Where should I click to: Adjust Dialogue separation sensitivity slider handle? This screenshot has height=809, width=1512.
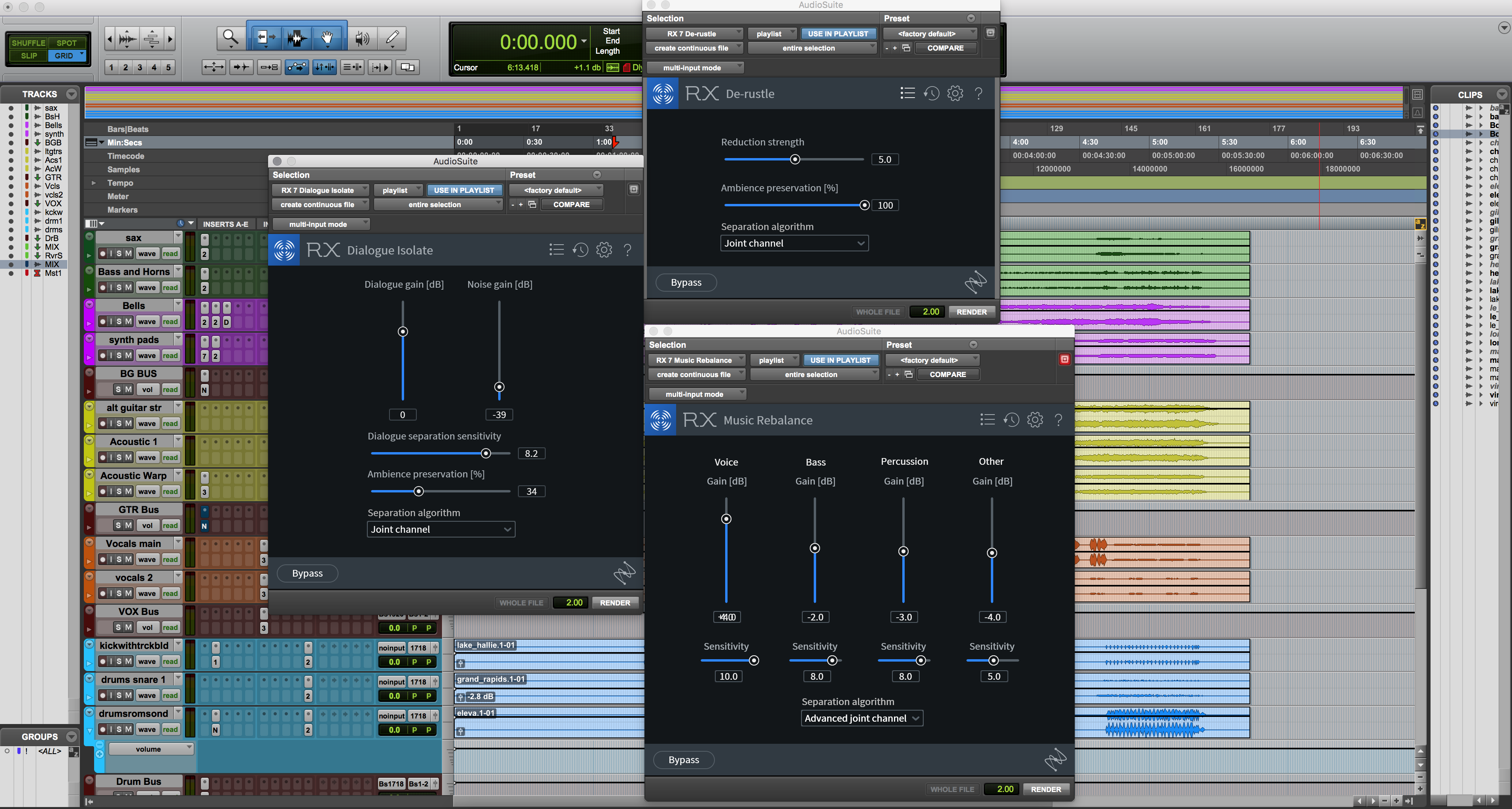click(486, 453)
